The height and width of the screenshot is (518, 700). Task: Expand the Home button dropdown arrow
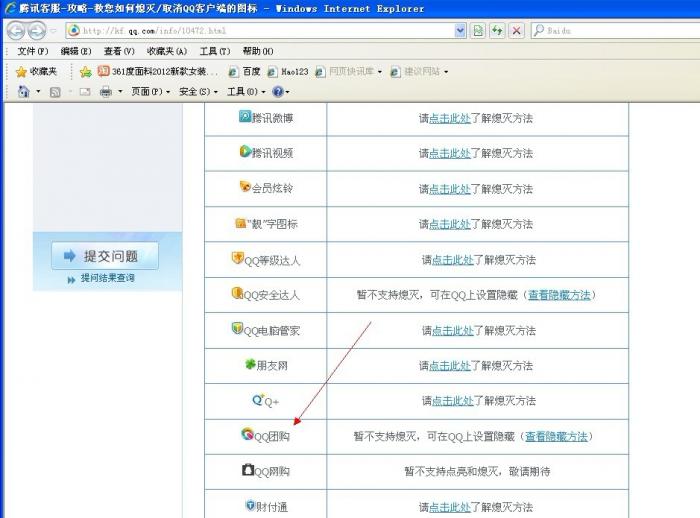click(38, 92)
